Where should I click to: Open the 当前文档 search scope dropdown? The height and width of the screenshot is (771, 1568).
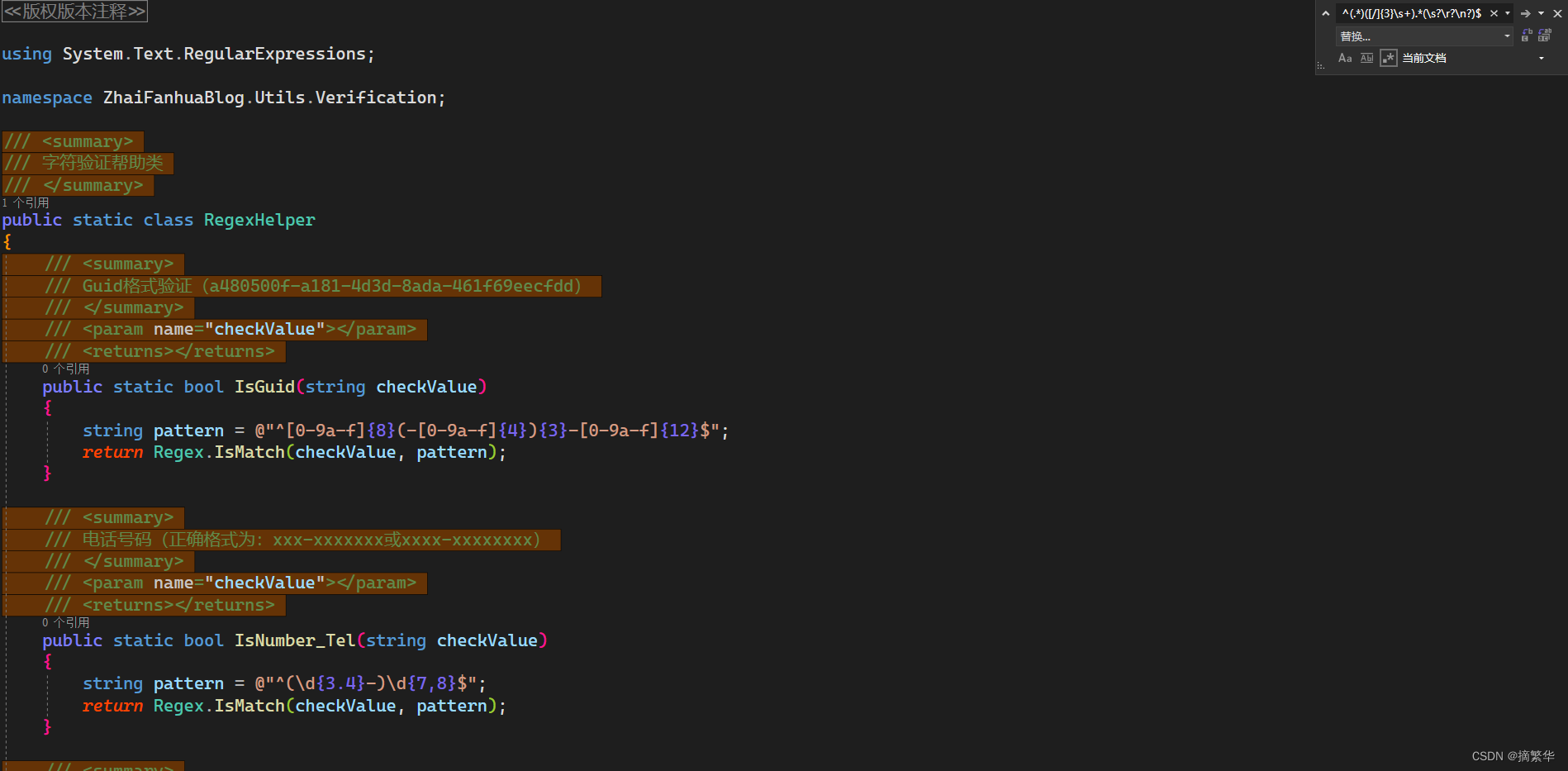1473,58
